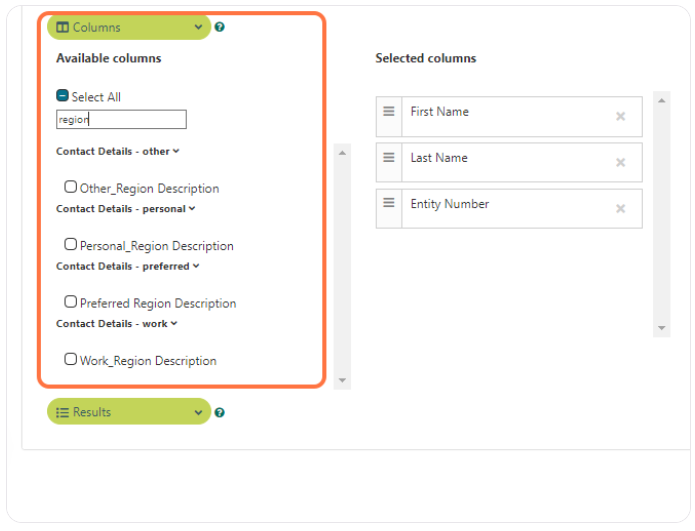
Task: Toggle the Select All checkbox
Action: click(62, 96)
